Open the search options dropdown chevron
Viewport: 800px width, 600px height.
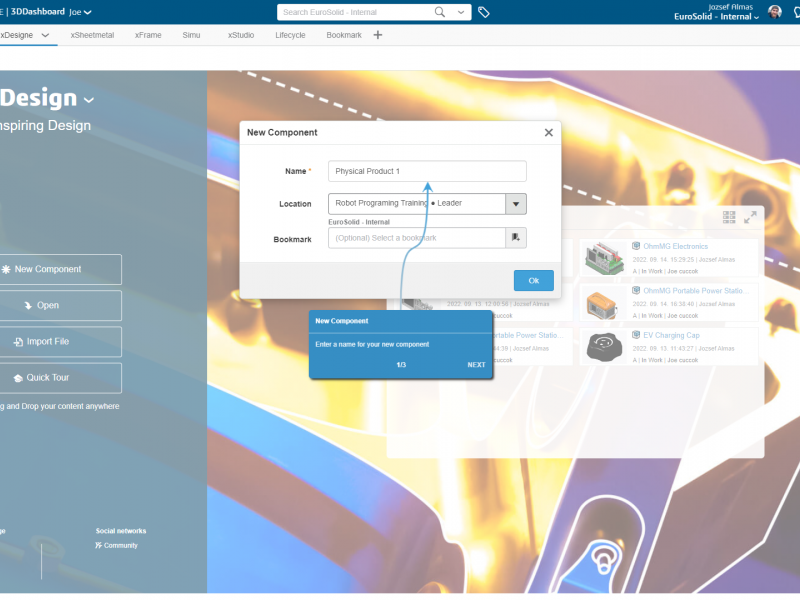460,12
